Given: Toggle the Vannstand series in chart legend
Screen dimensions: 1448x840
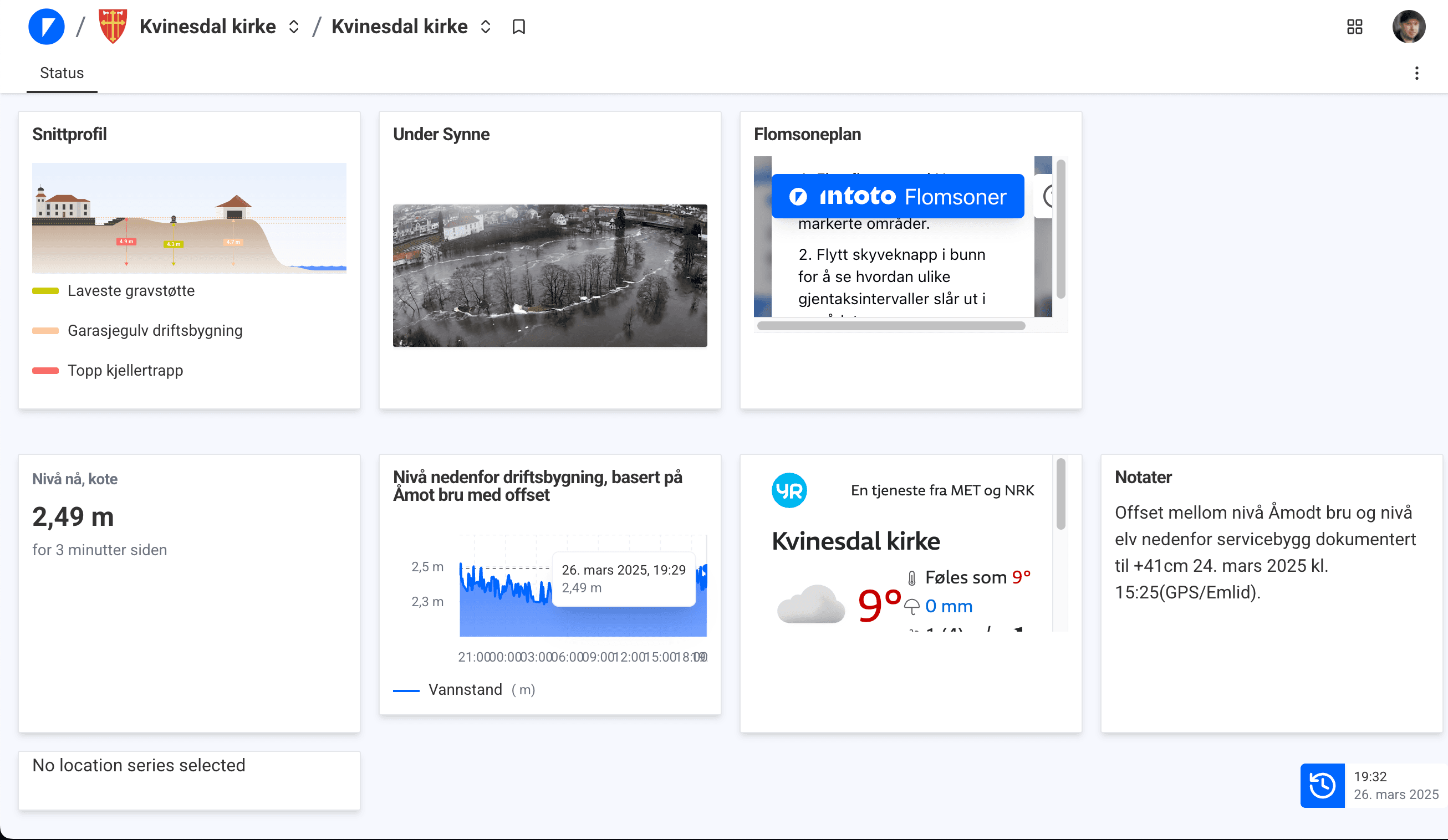Looking at the screenshot, I should (465, 690).
